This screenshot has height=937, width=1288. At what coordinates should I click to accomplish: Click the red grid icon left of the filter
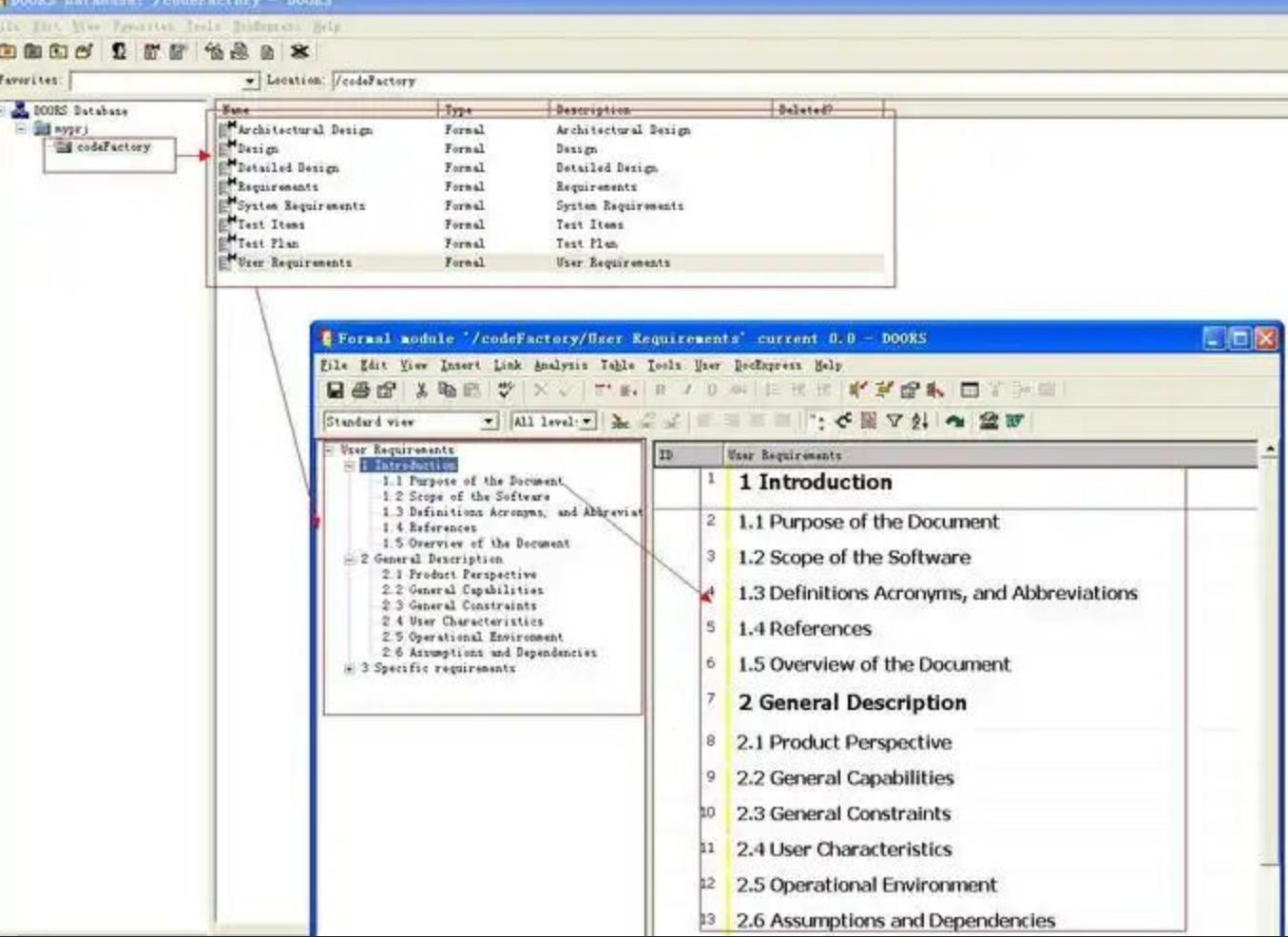point(869,421)
